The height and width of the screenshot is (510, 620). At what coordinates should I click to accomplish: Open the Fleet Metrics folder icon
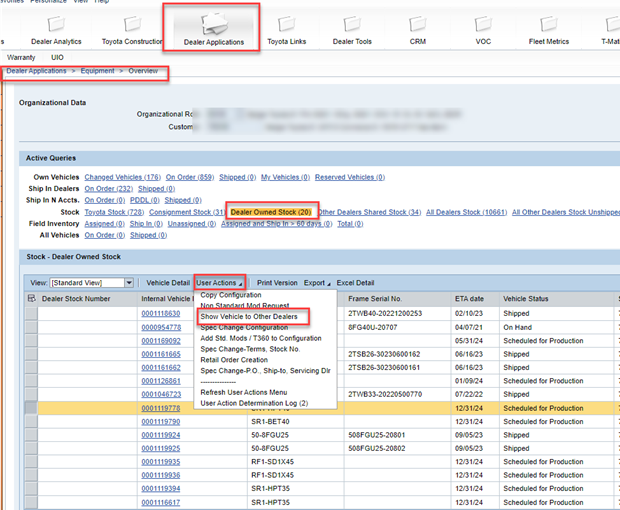point(549,24)
